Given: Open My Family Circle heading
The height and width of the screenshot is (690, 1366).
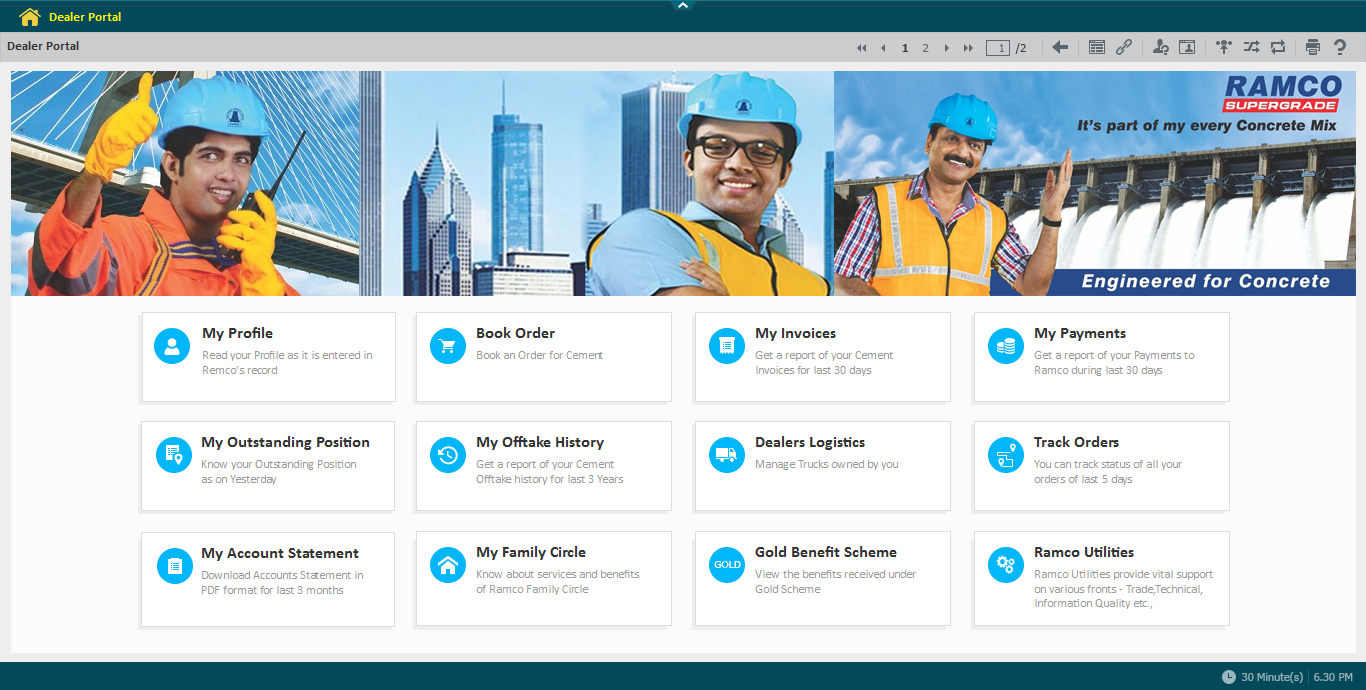Looking at the screenshot, I should pyautogui.click(x=531, y=552).
